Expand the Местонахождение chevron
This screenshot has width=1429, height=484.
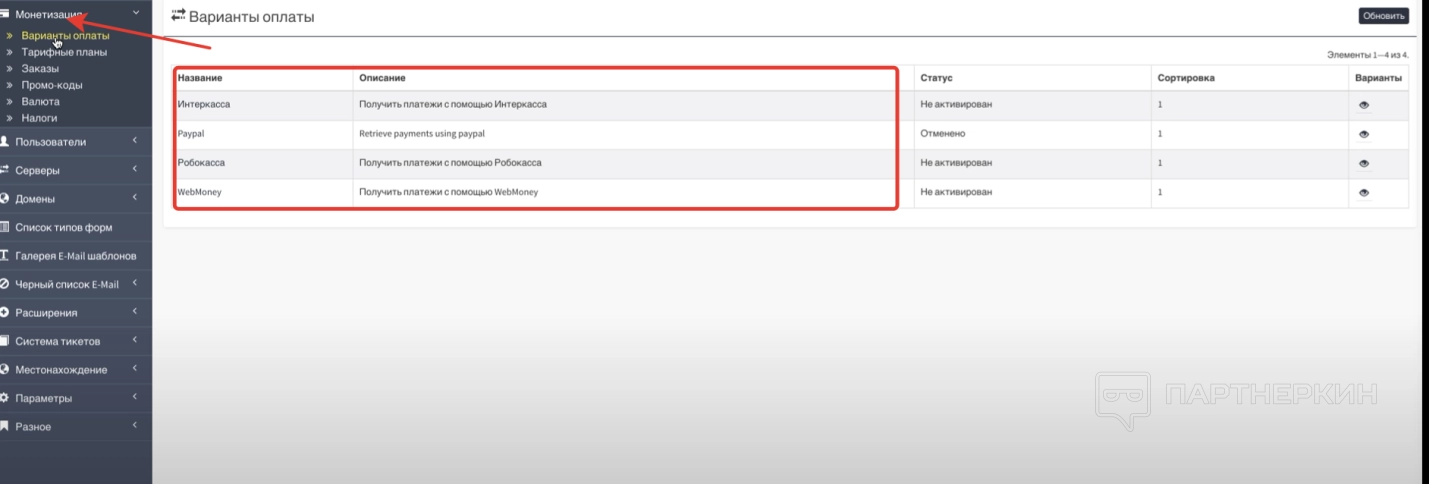(x=135, y=369)
